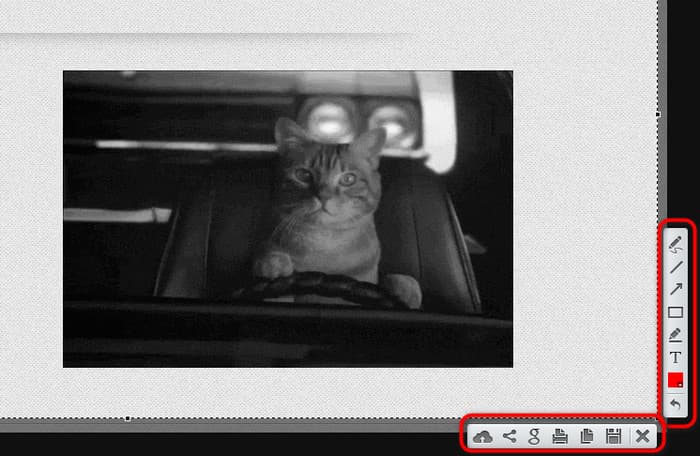Copy the screenshot to clipboard

(587, 436)
